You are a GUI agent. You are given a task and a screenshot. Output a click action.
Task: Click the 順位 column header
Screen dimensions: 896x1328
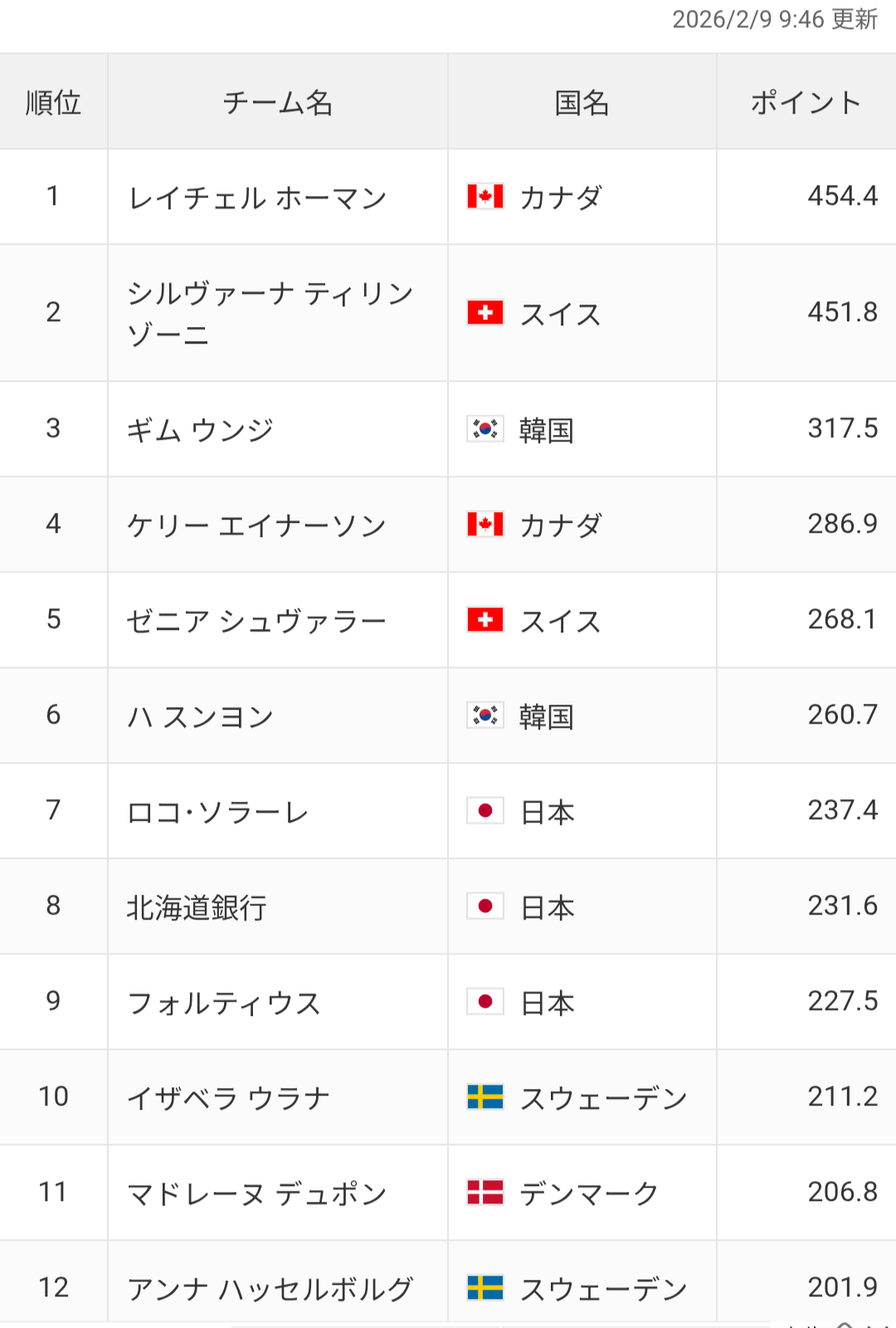click(53, 103)
